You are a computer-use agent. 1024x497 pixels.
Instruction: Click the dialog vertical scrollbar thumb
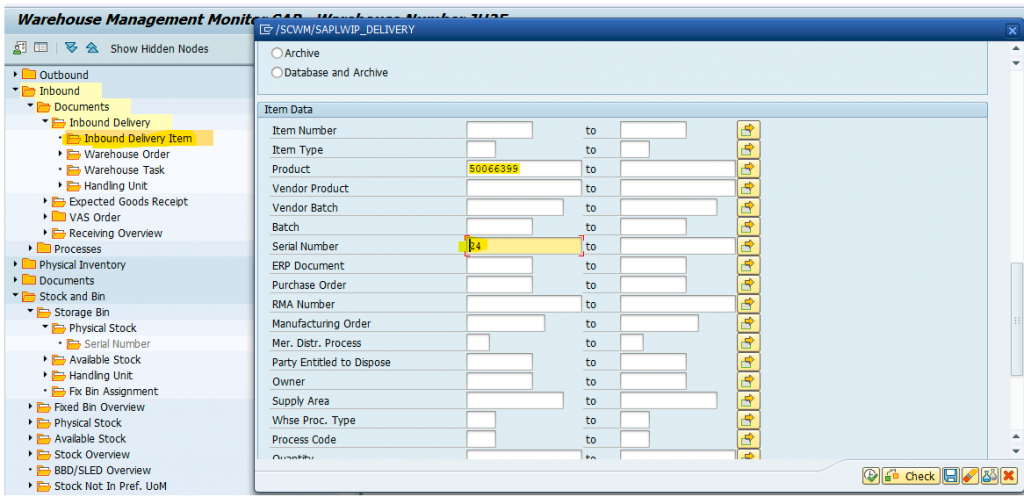tap(1016, 319)
